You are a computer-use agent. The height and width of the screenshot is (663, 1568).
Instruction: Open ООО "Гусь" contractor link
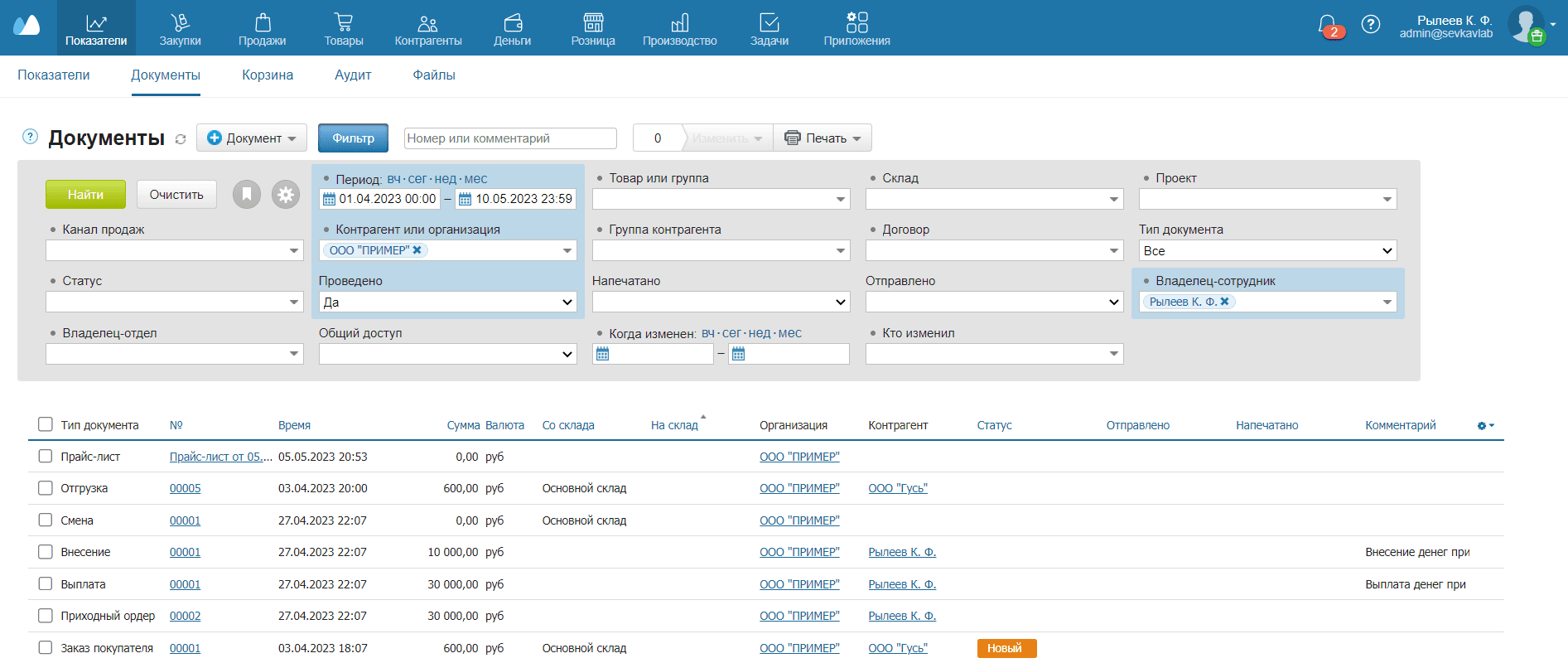tap(898, 489)
